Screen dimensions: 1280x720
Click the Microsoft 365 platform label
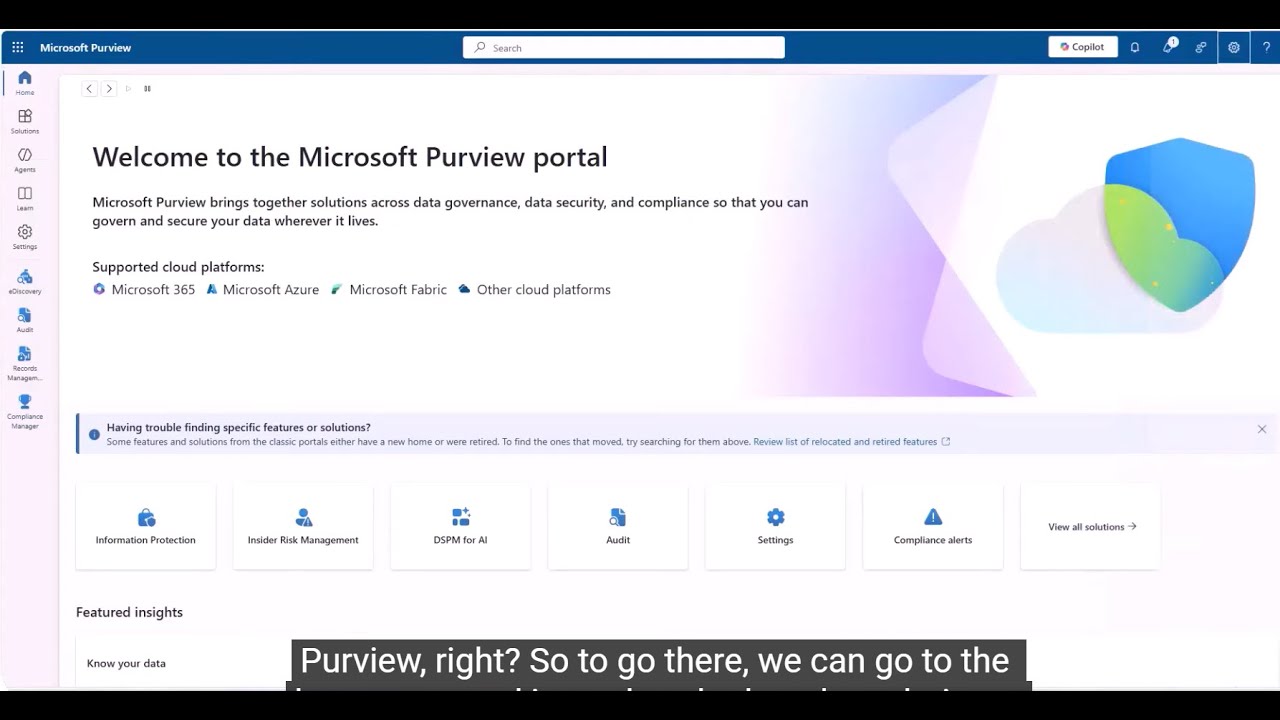pyautogui.click(x=153, y=290)
